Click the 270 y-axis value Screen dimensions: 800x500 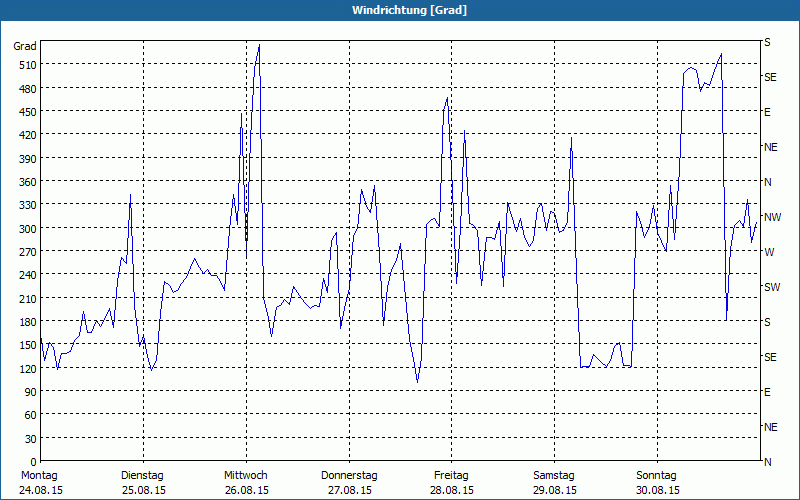pos(28,252)
